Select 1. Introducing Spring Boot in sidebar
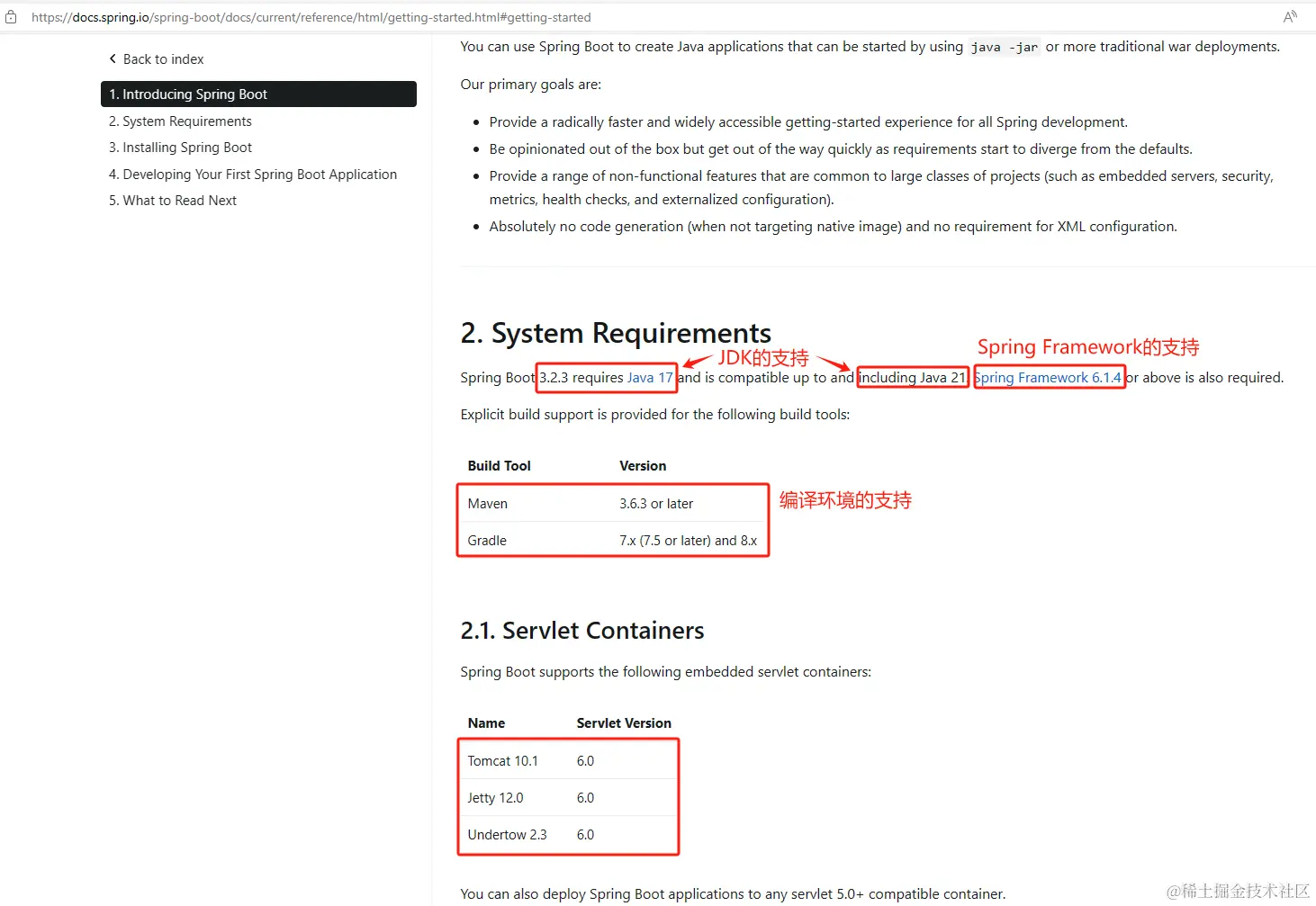The image size is (1316, 906). pyautogui.click(x=258, y=94)
